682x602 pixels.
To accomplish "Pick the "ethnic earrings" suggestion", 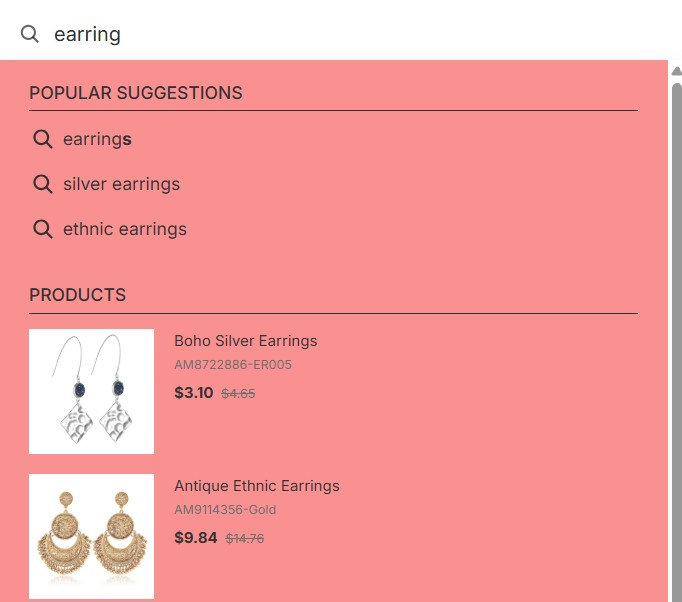I will pyautogui.click(x=125, y=229).
